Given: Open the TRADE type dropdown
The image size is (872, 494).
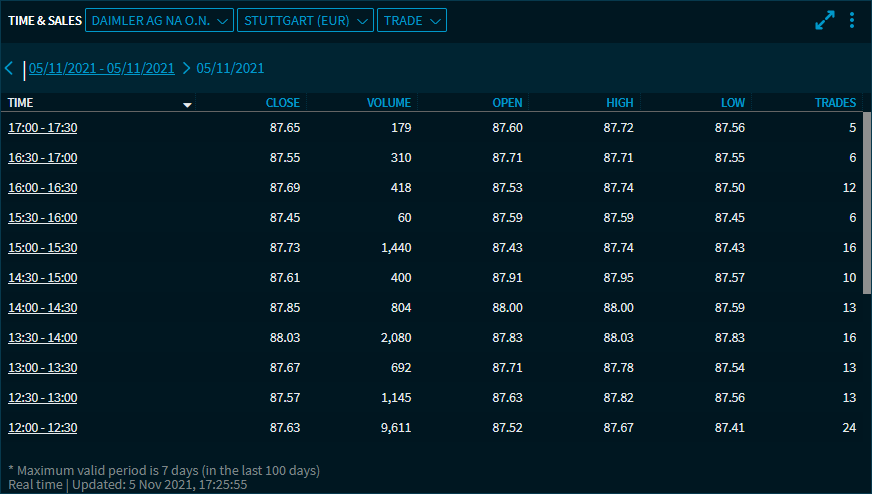Looking at the screenshot, I should [411, 20].
